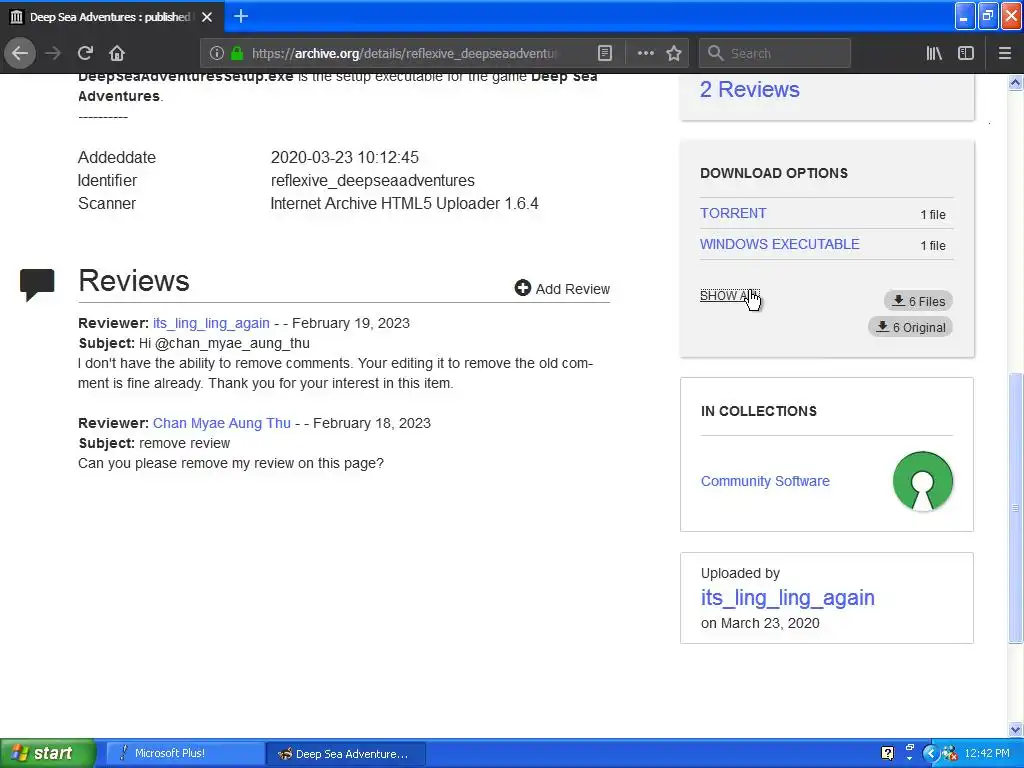This screenshot has width=1024, height=768.
Task: Open reviewer its_ling_ling_again profile link
Action: tap(211, 323)
